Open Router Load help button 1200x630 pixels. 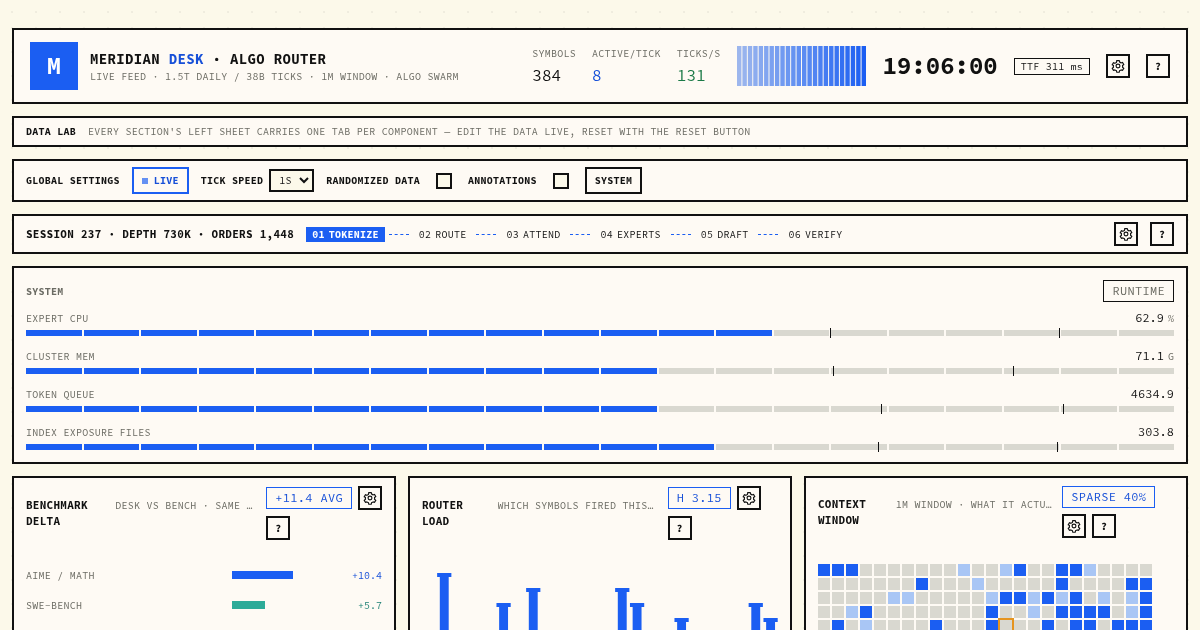coord(680,528)
